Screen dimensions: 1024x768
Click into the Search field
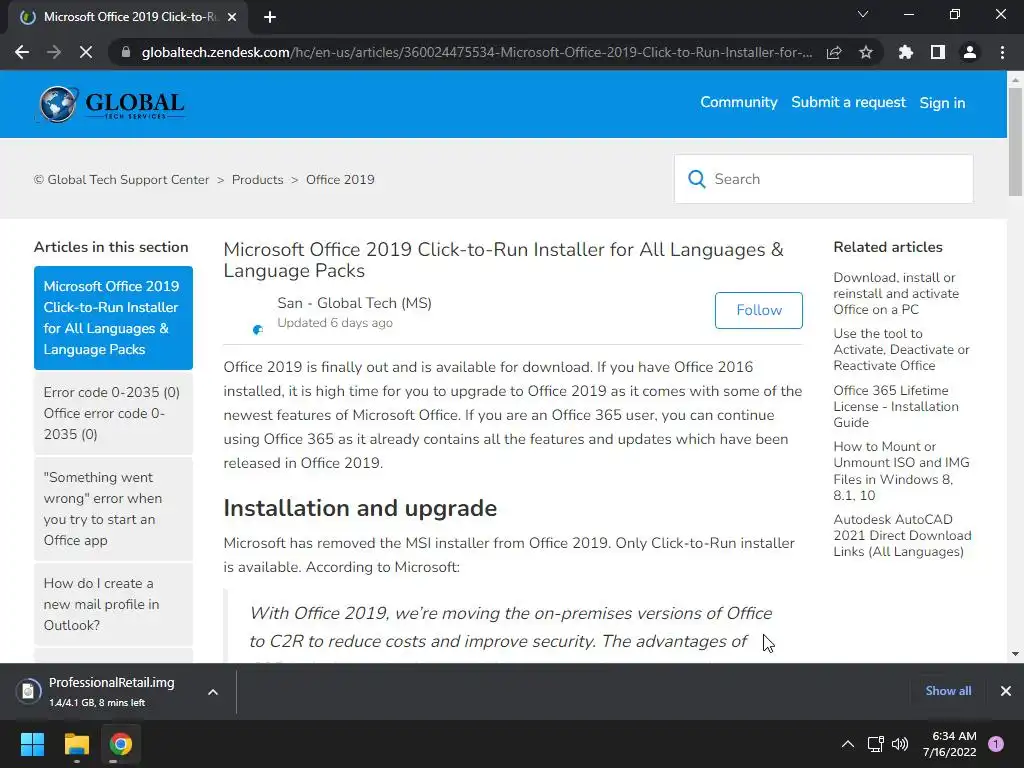tap(824, 179)
